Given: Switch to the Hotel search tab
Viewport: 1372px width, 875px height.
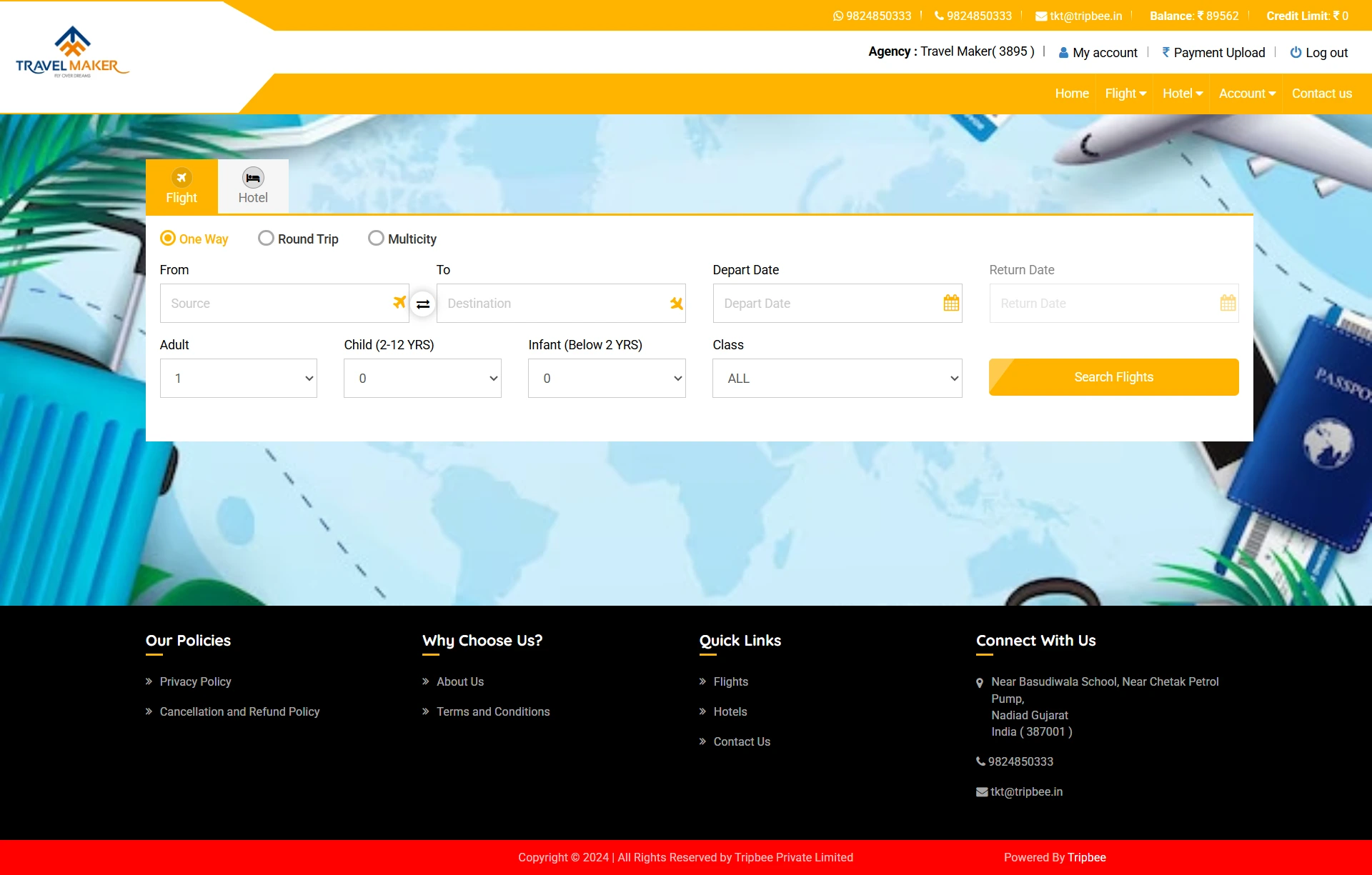Looking at the screenshot, I should point(253,186).
